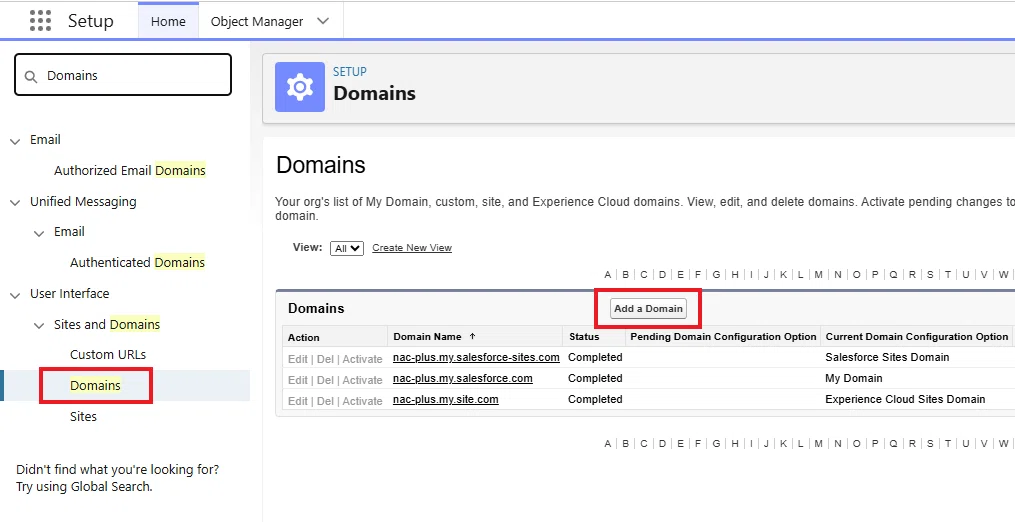Filter by letter P in bottom index
Viewport: 1015px width, 522px height.
875,444
